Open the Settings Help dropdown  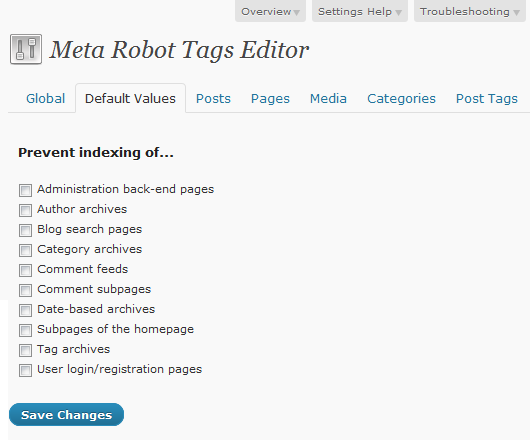[360, 11]
